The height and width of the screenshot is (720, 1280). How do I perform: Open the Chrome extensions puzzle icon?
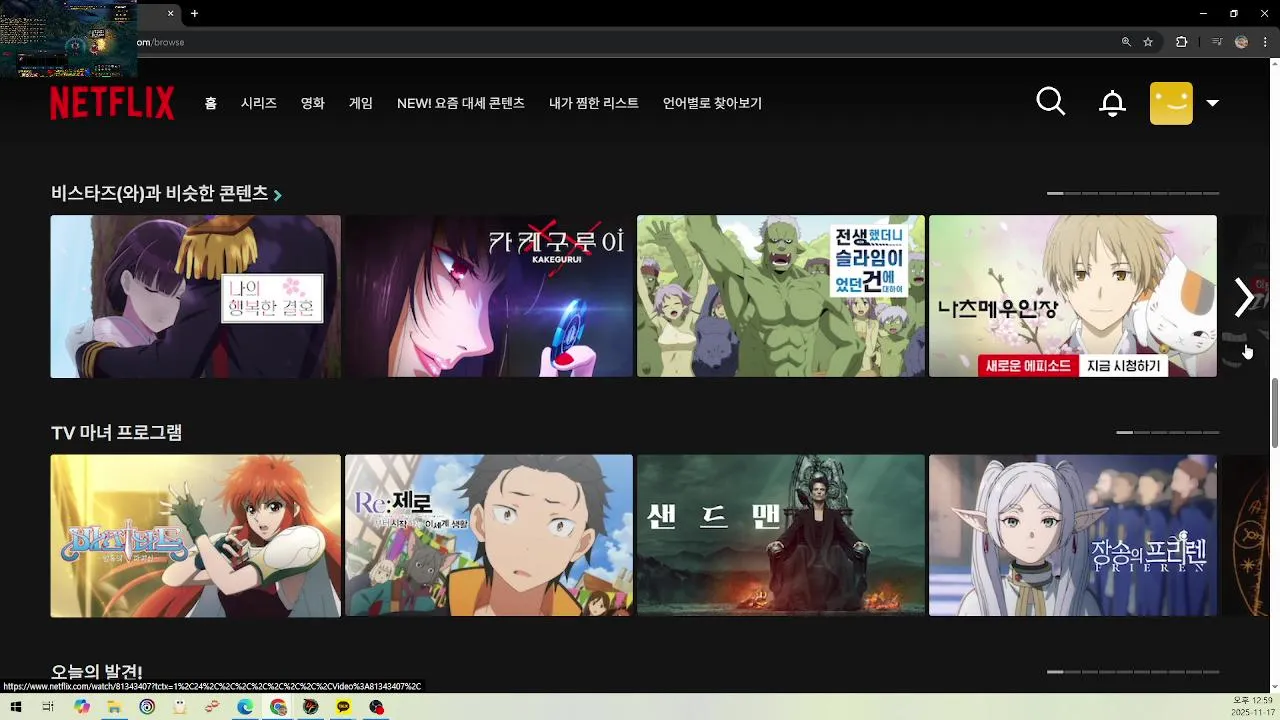tap(1182, 42)
